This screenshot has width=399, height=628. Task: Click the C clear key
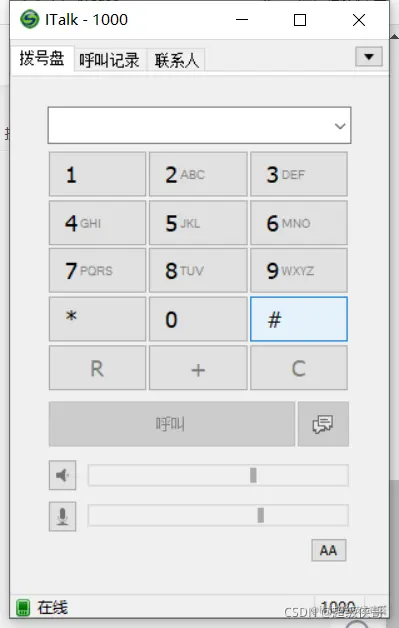(299, 368)
